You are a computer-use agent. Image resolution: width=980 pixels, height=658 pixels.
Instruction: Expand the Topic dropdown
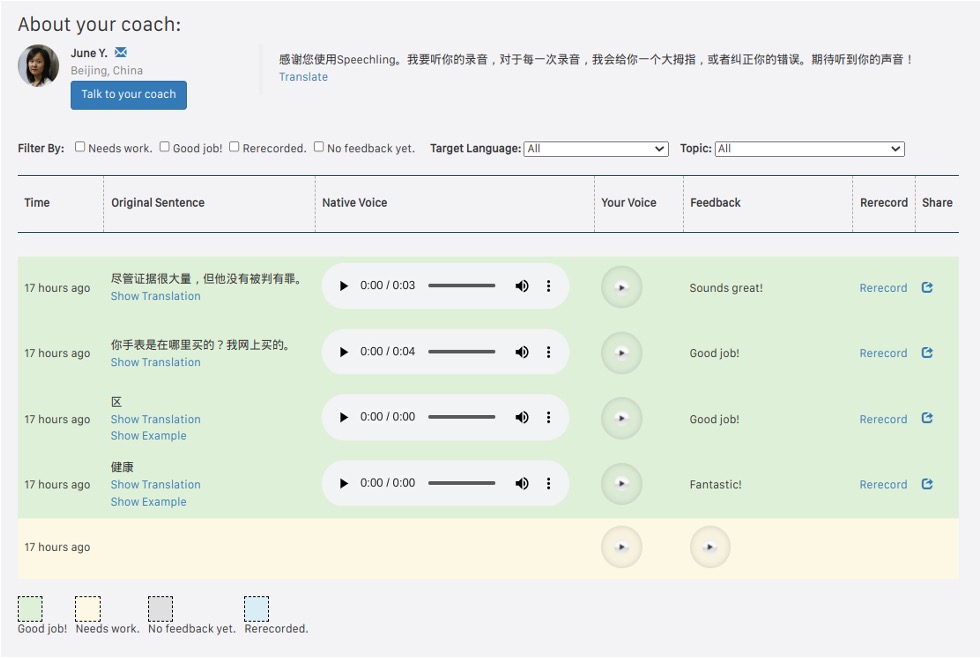tap(809, 149)
